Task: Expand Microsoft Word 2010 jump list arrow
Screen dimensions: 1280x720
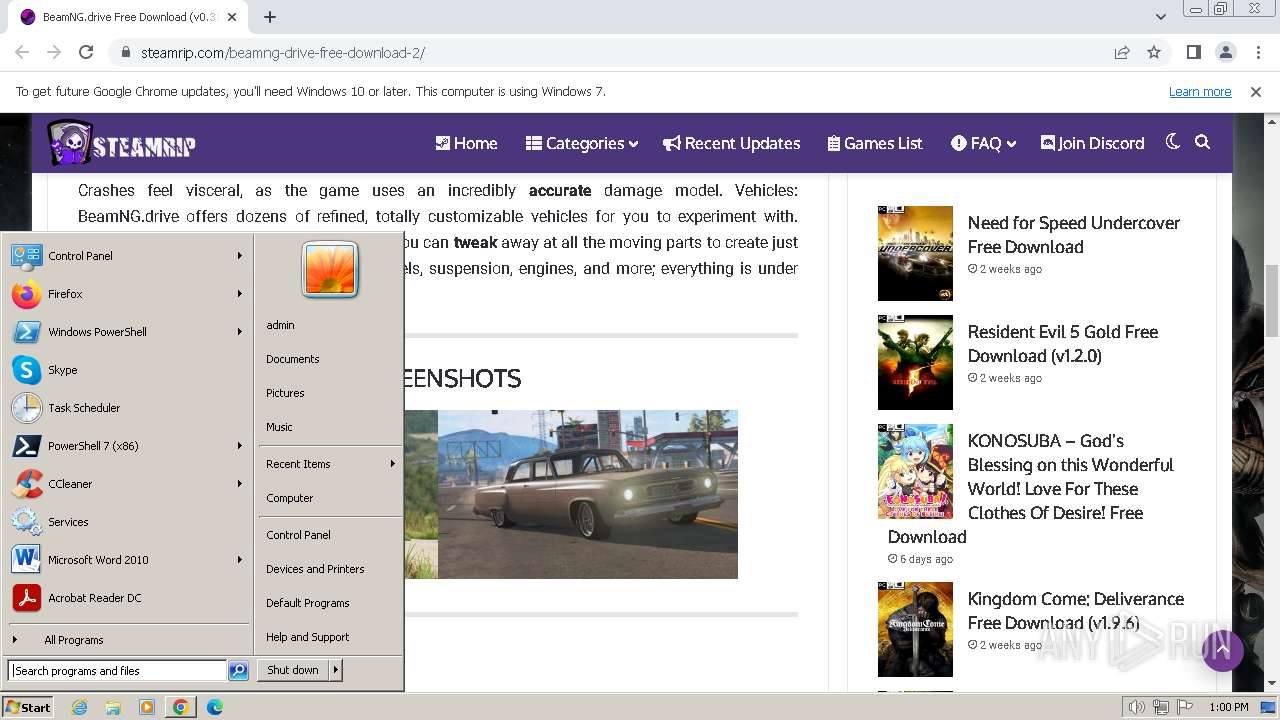Action: point(240,560)
